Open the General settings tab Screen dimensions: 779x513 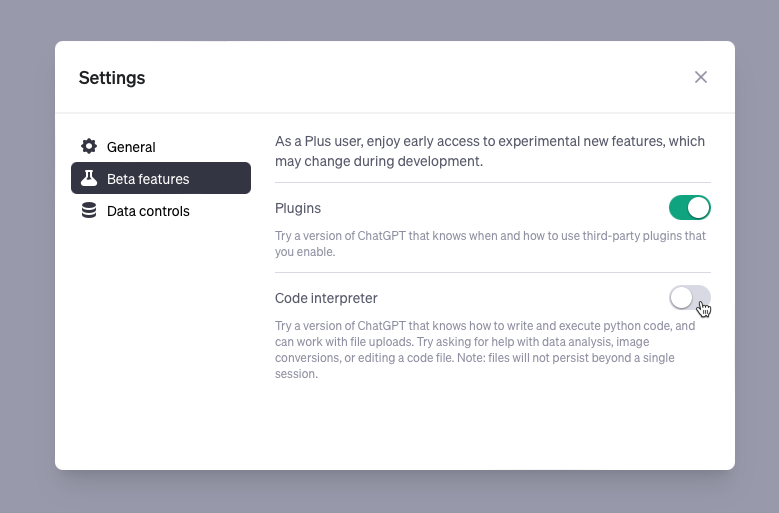[131, 147]
